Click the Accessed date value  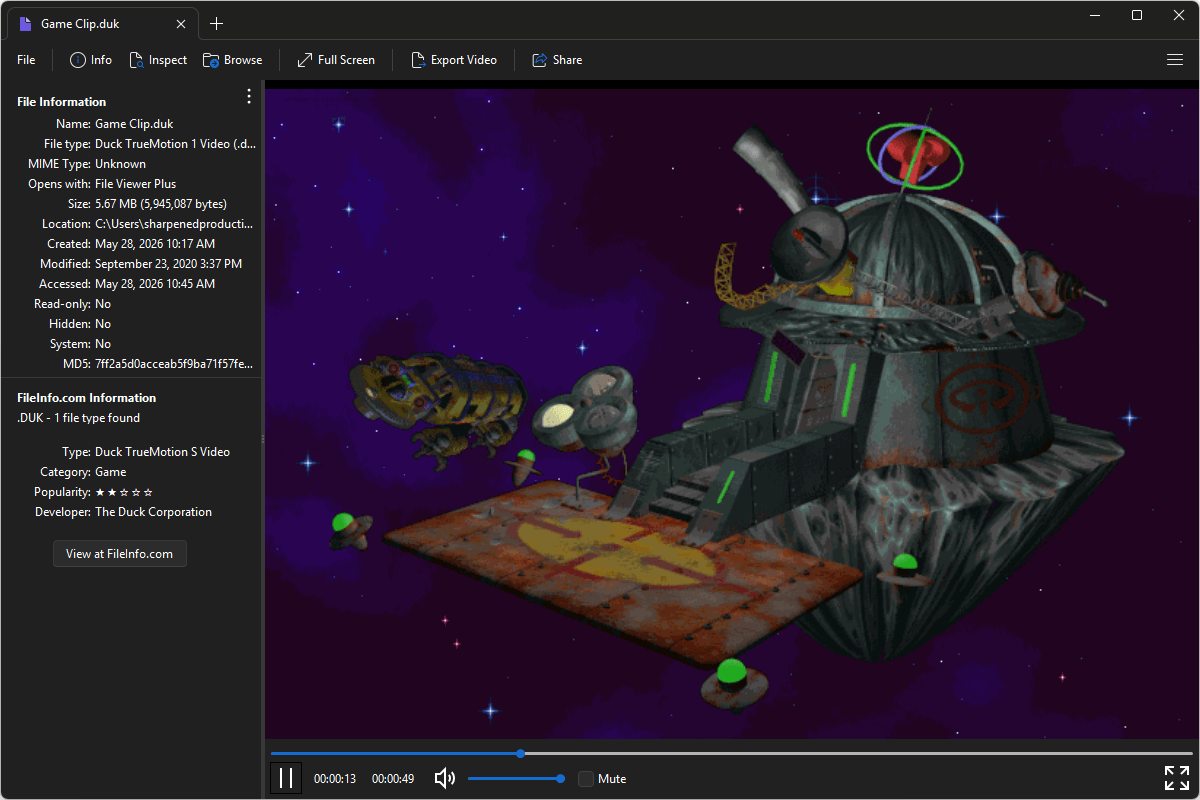[155, 284]
